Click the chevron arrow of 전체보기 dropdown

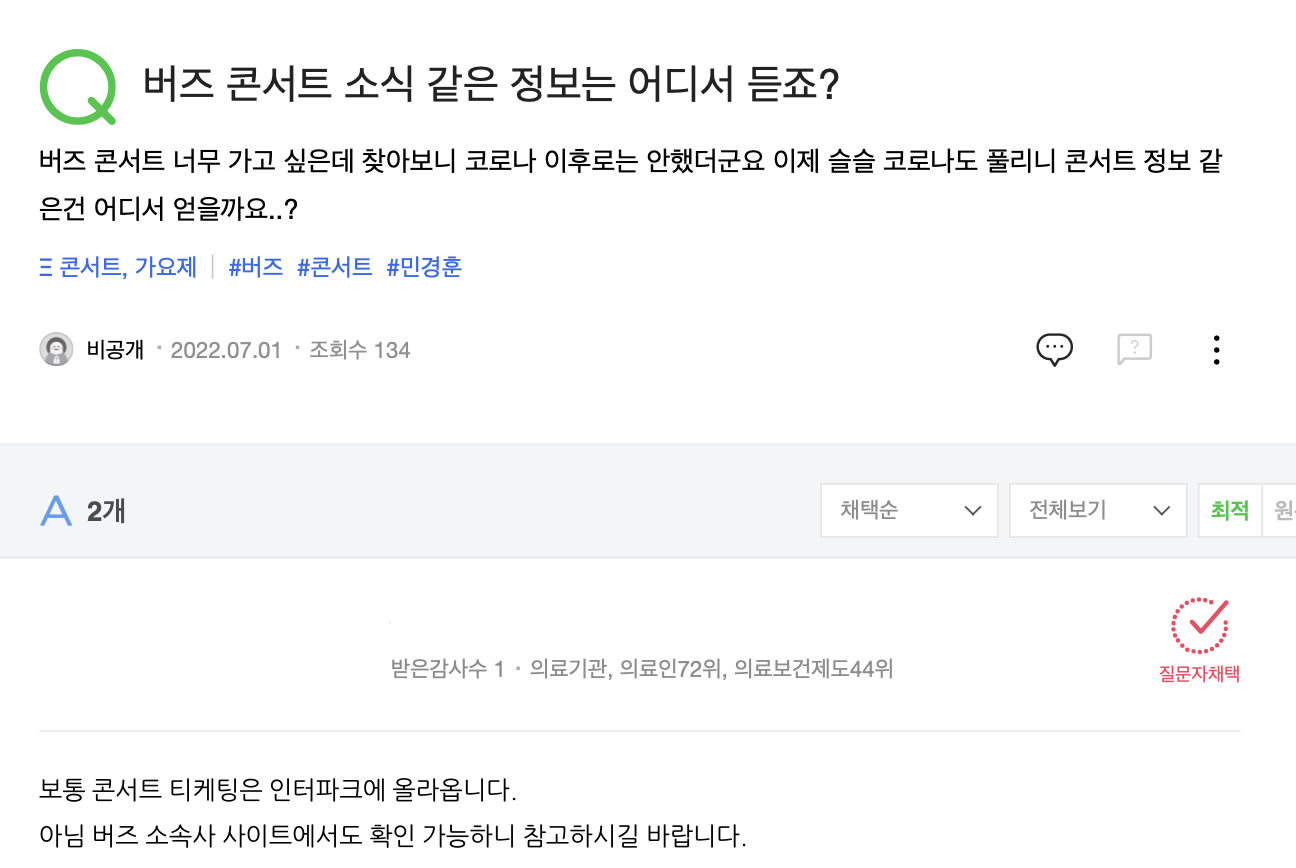tap(1161, 511)
